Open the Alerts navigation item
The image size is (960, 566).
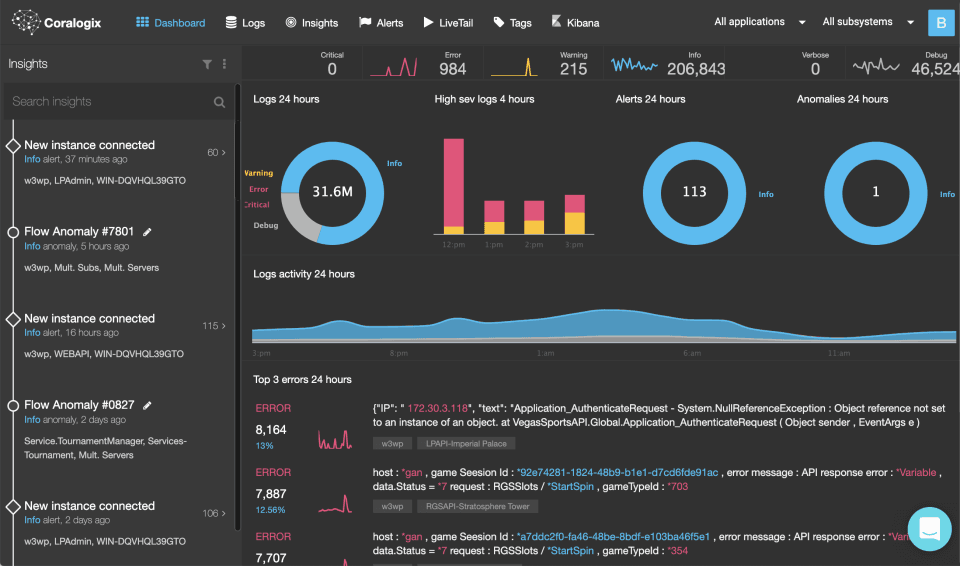[x=381, y=23]
